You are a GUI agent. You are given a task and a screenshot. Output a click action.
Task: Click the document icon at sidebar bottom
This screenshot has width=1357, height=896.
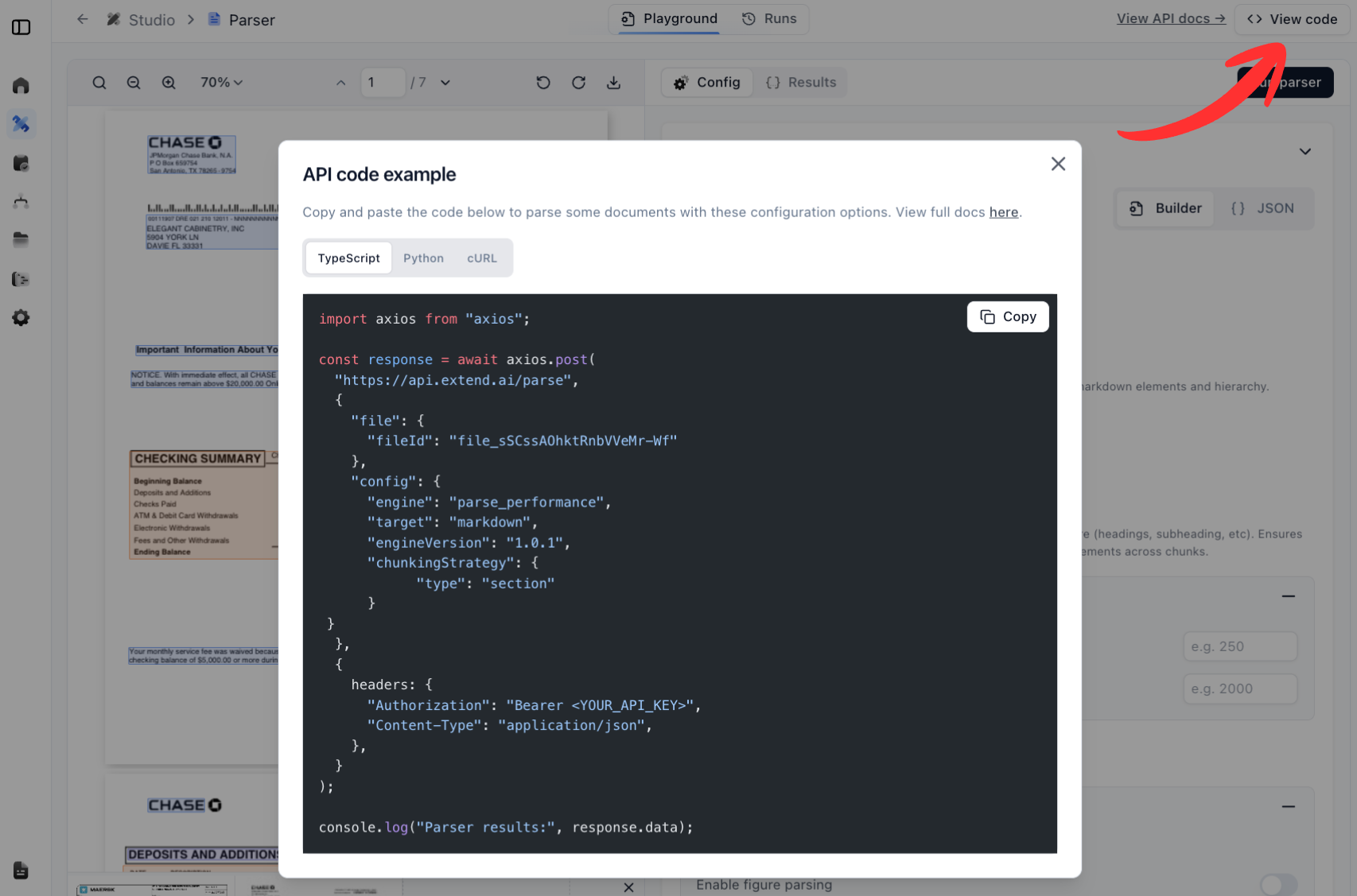pyautogui.click(x=21, y=871)
